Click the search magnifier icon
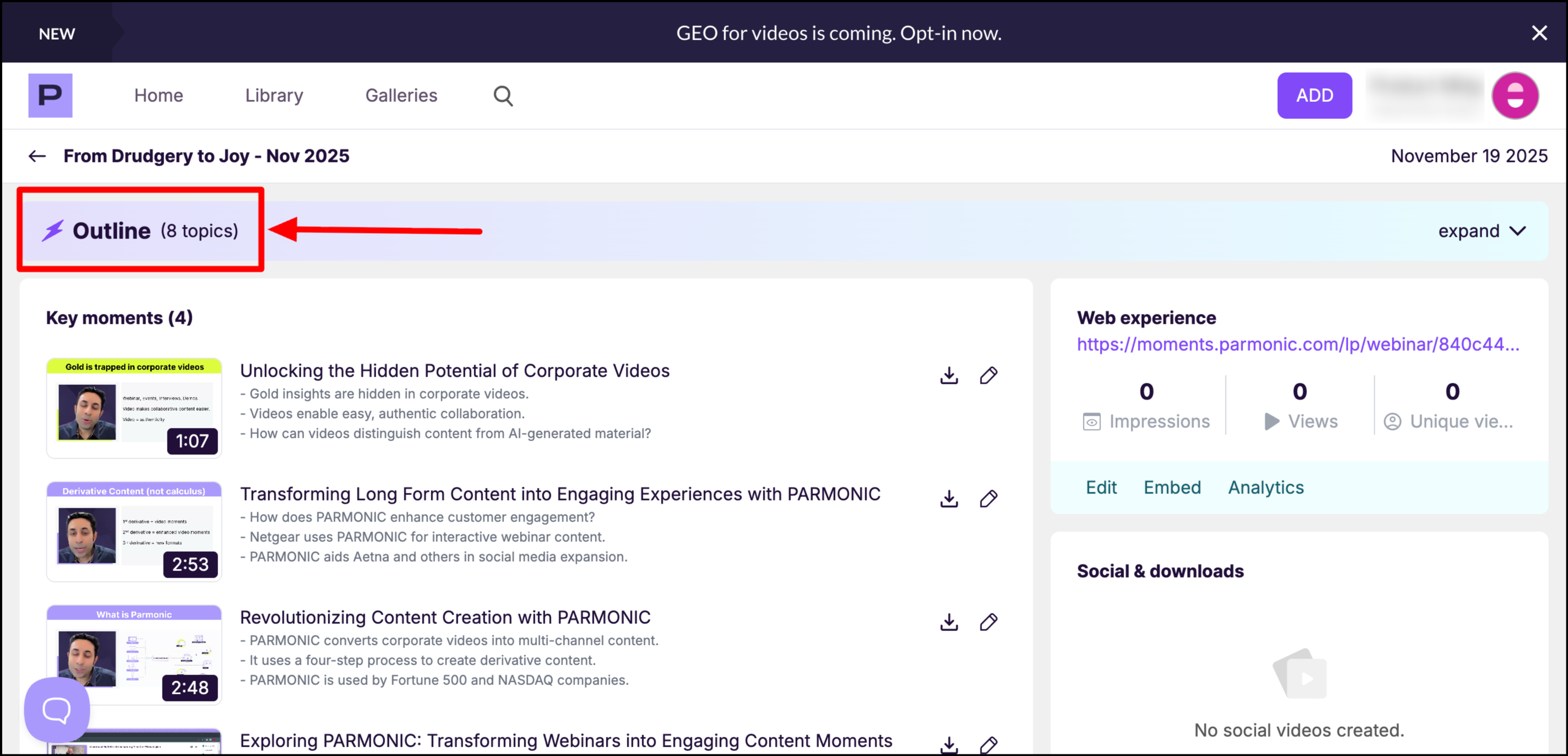The image size is (1568, 756). [503, 96]
